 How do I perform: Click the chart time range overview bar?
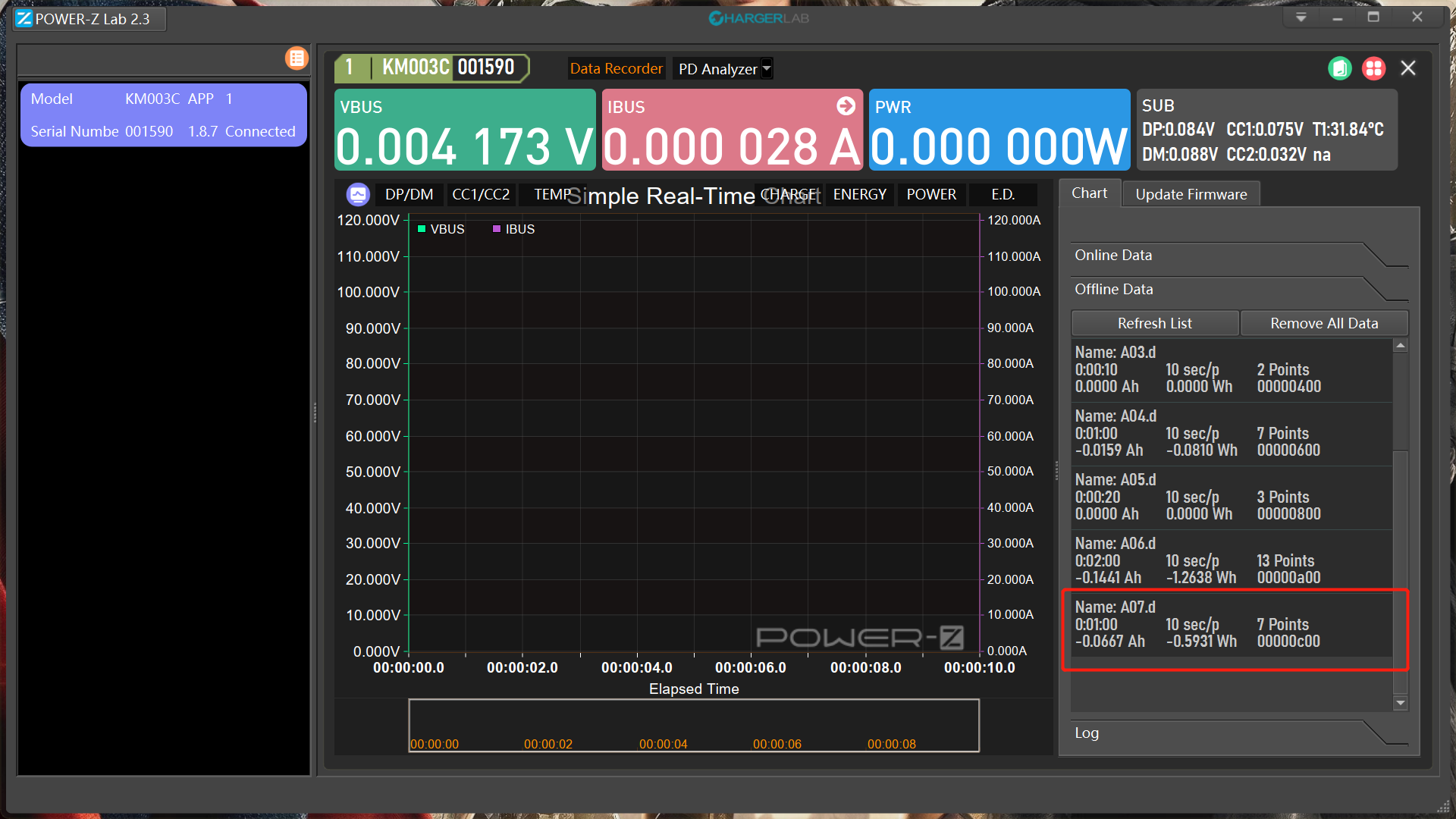pos(693,726)
